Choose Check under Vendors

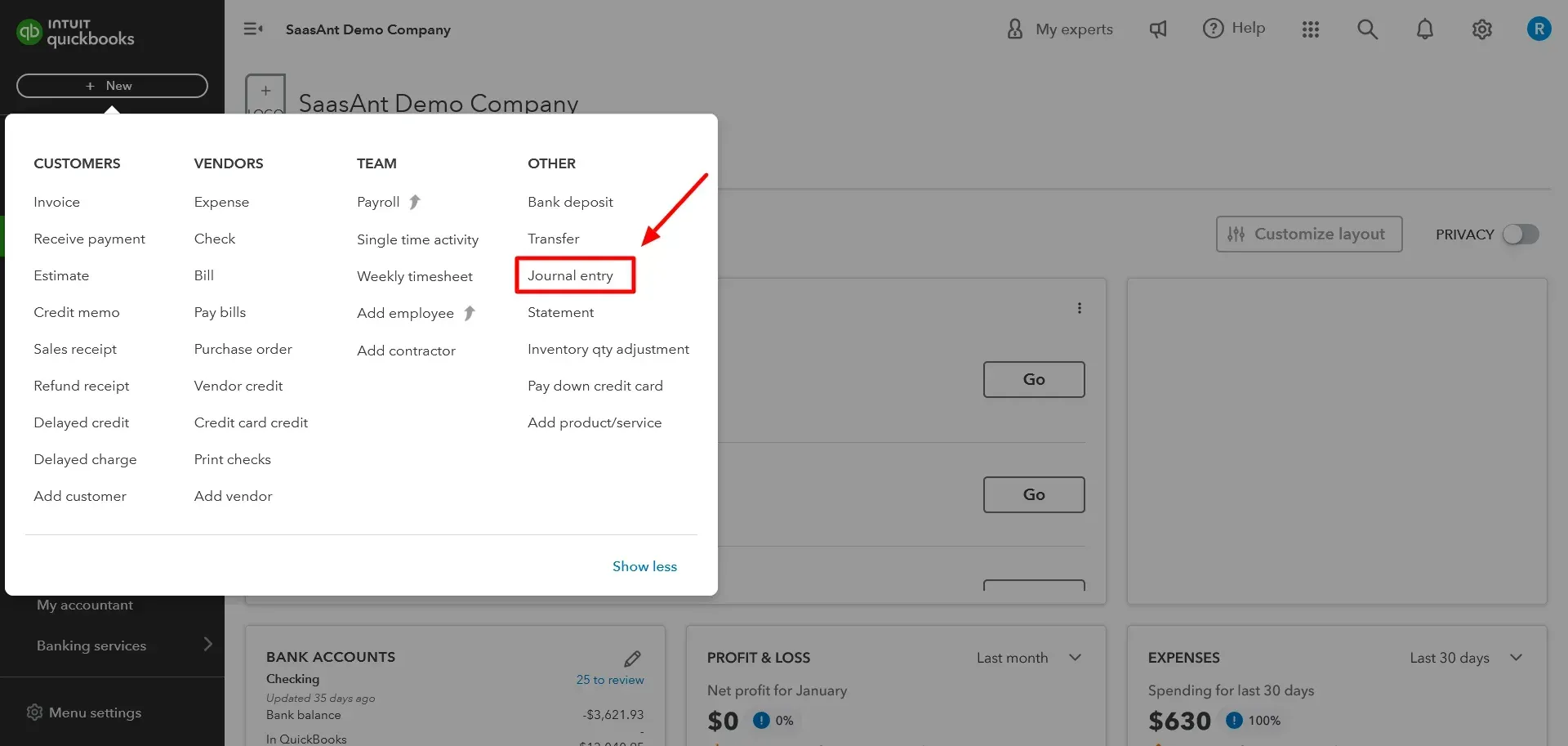click(x=215, y=239)
